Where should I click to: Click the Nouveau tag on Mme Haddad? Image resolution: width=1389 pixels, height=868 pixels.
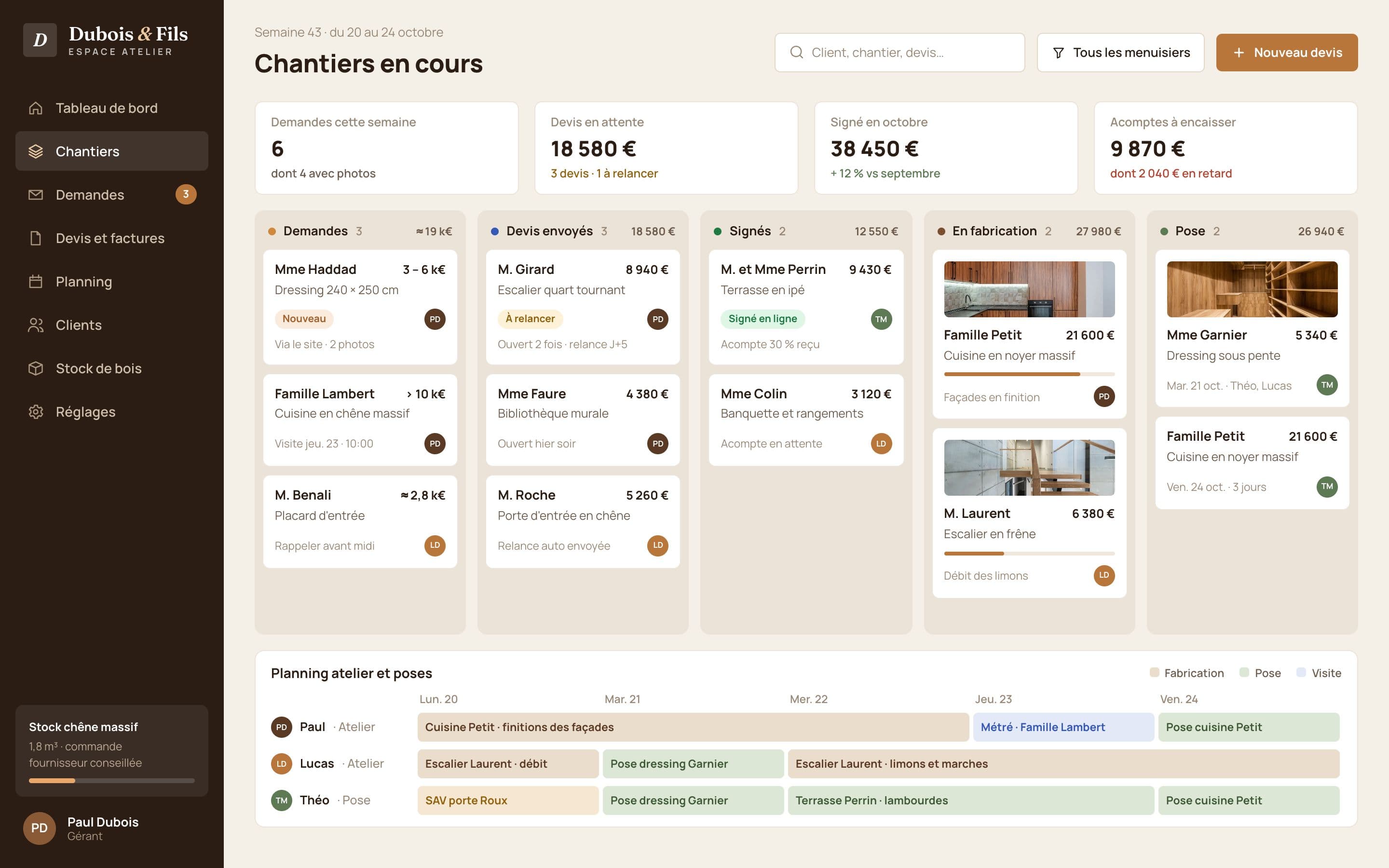click(304, 319)
